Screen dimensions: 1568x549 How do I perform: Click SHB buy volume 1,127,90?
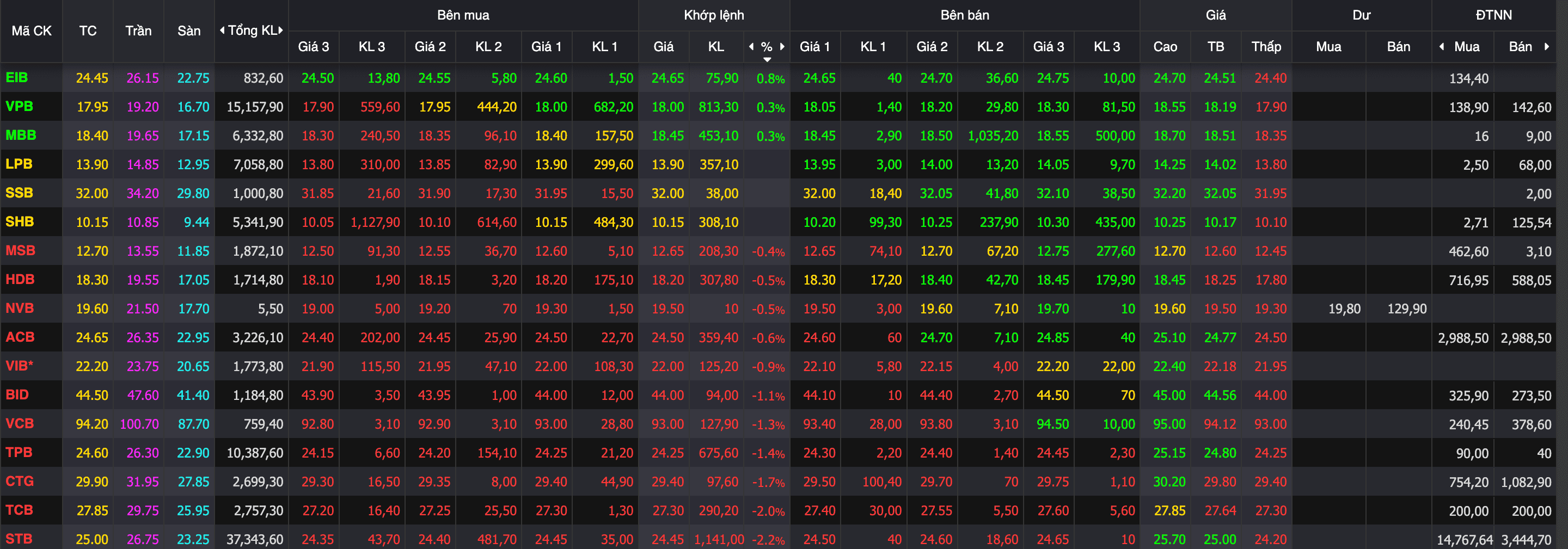(375, 222)
